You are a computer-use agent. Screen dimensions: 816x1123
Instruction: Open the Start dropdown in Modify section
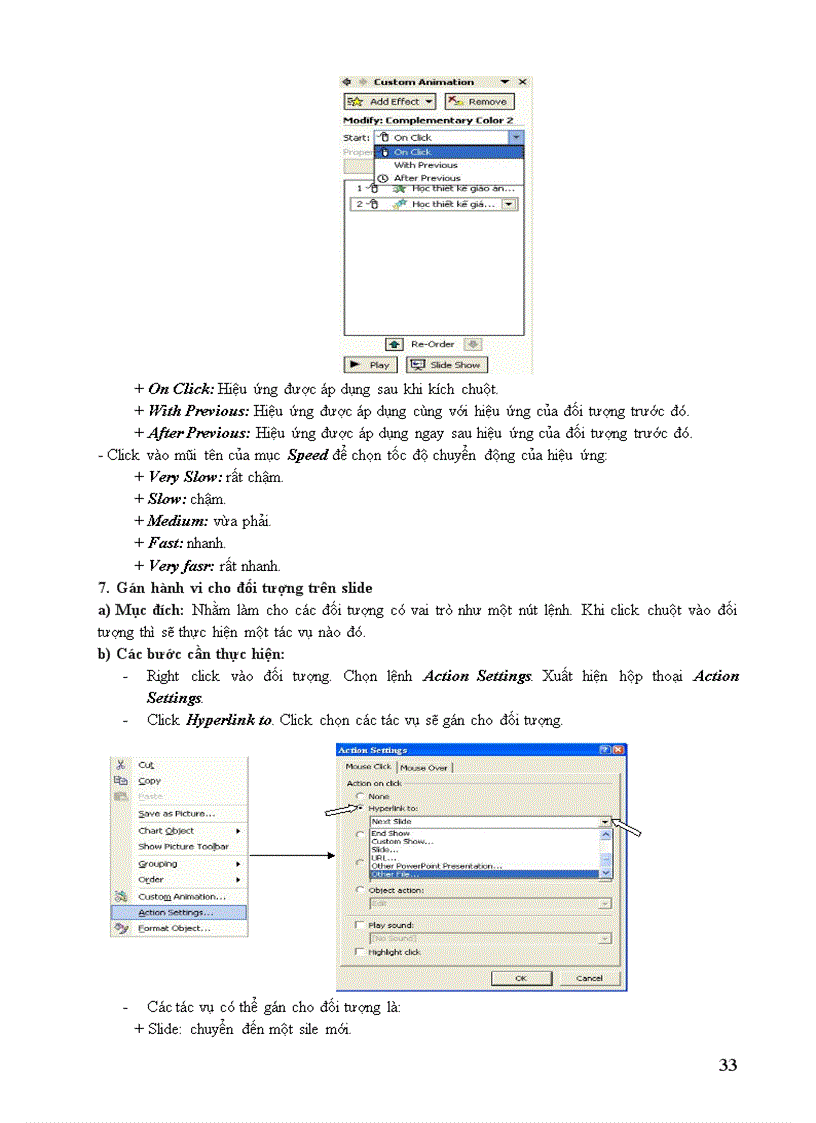click(515, 136)
